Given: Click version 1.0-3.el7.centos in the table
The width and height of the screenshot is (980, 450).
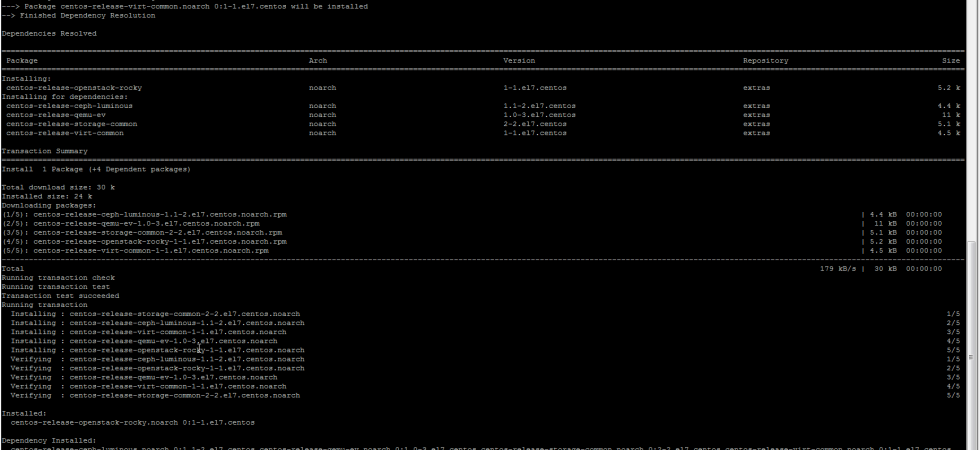Looking at the screenshot, I should [539, 115].
